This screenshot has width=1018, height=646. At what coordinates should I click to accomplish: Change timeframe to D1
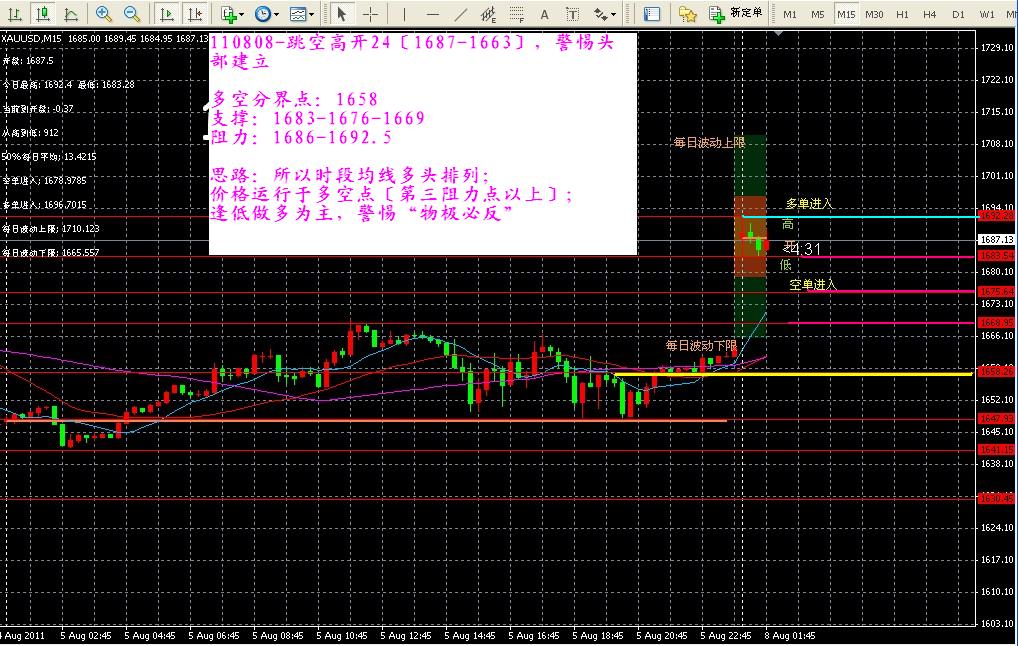958,14
